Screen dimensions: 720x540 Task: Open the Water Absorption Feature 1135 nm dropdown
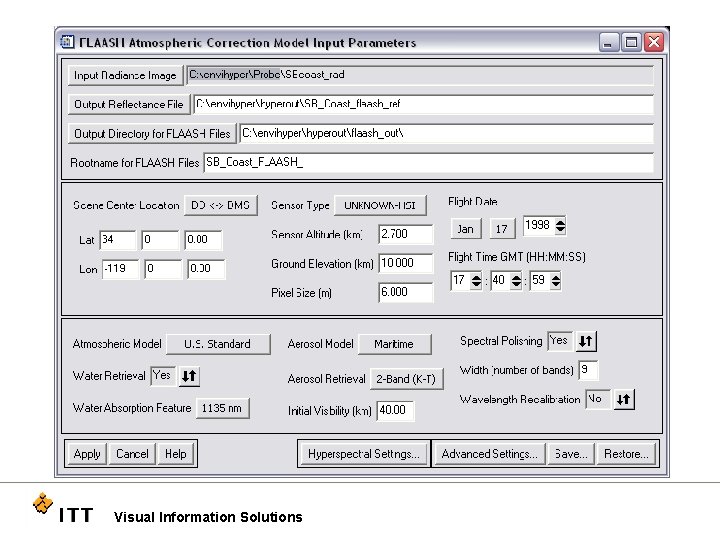click(222, 408)
